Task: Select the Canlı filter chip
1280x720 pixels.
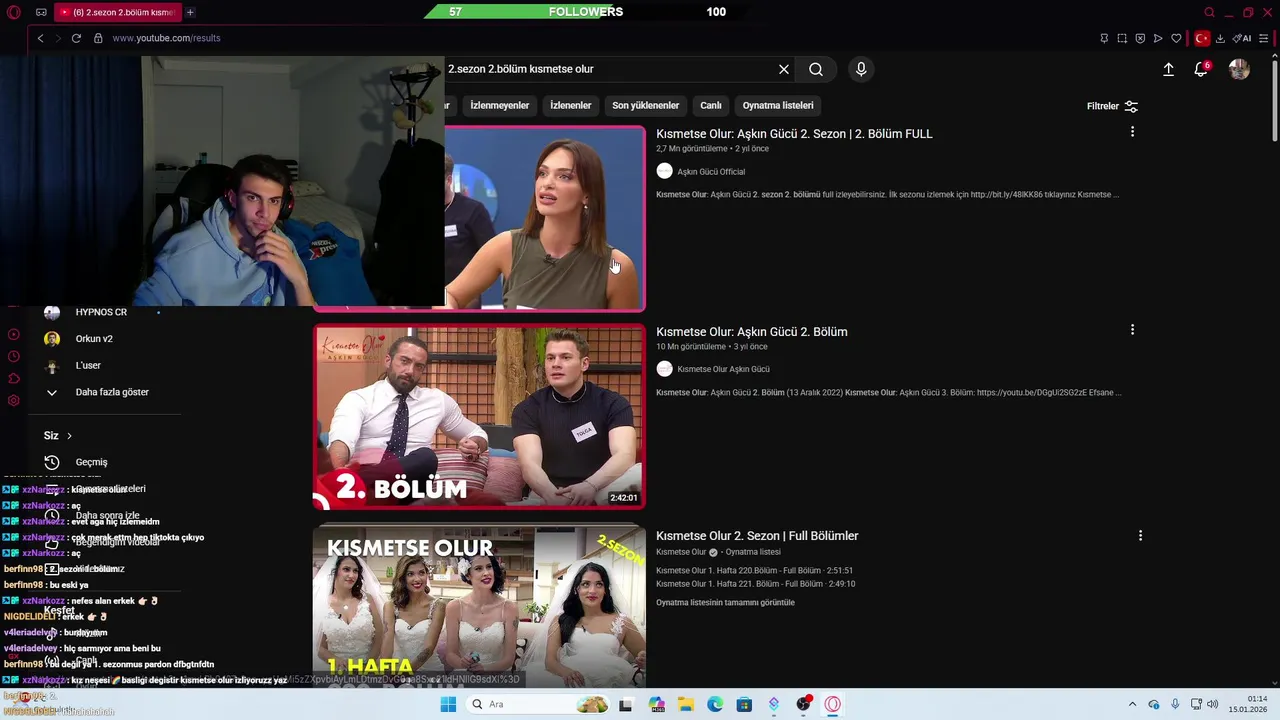Action: [x=711, y=105]
